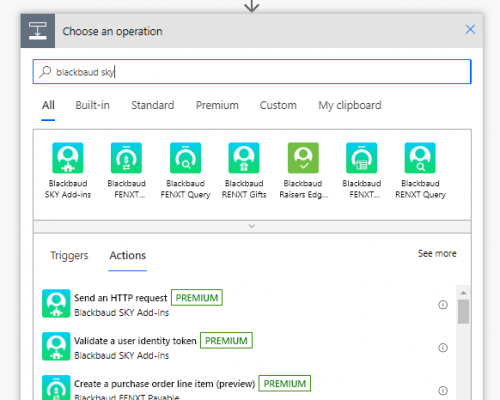The width and height of the screenshot is (500, 400).
Task: Click the PREMIUM badge on Send an HTTP request
Action: click(x=197, y=298)
